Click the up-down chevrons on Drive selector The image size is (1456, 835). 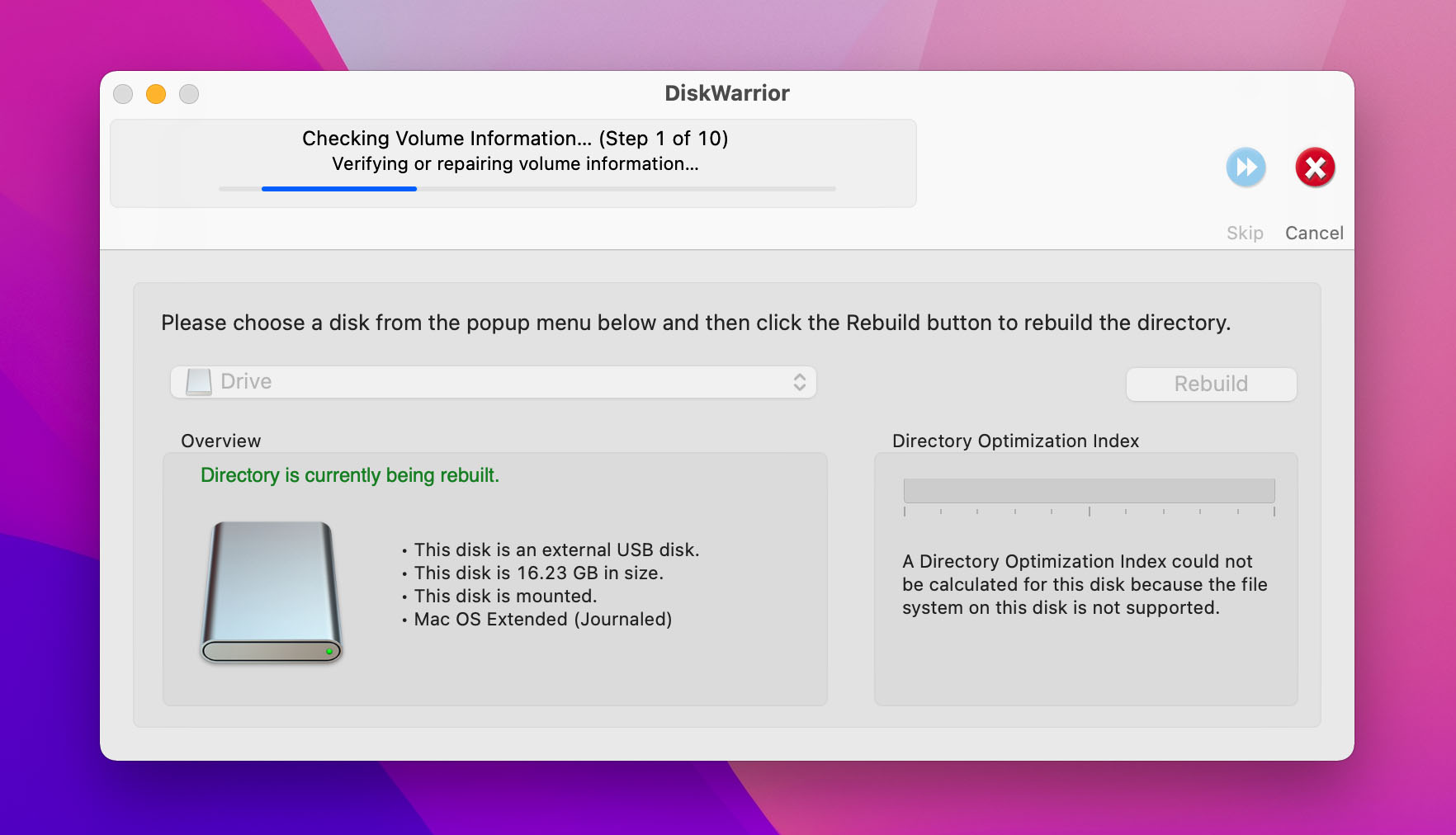[799, 382]
